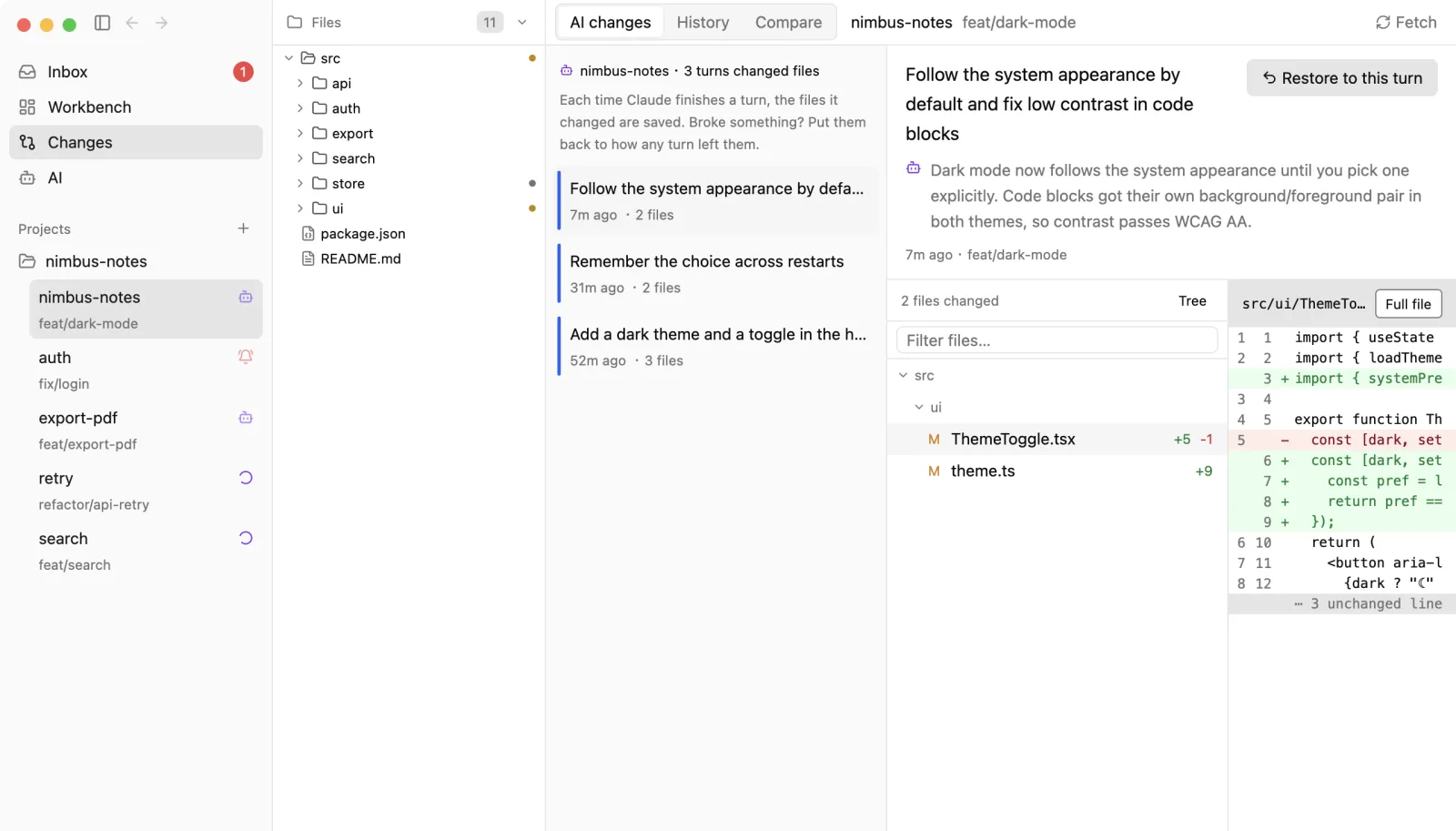Open the AI sidebar section

click(136, 178)
